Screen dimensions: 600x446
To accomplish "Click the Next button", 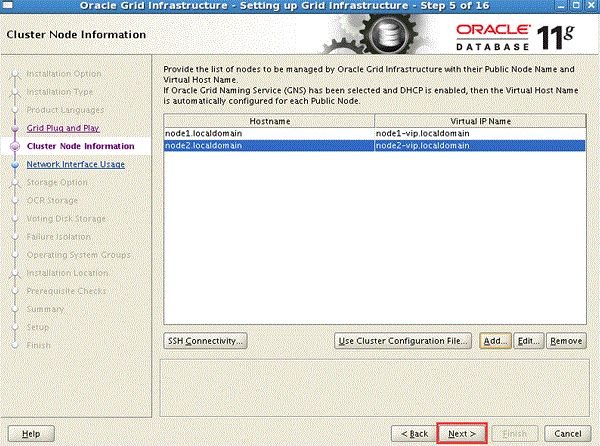I will (462, 433).
